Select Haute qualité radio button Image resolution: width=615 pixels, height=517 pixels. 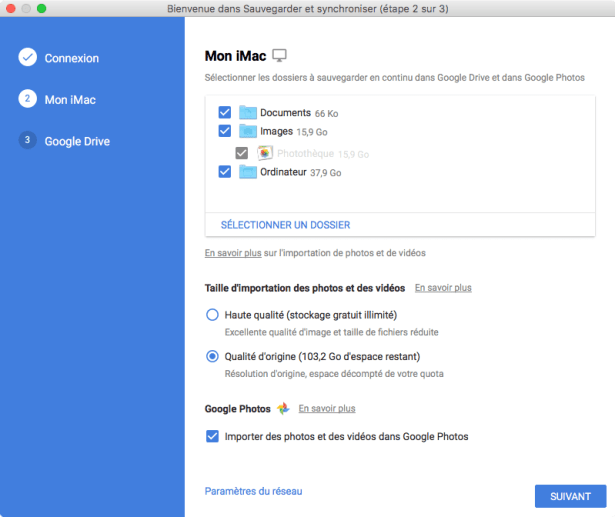tap(212, 315)
